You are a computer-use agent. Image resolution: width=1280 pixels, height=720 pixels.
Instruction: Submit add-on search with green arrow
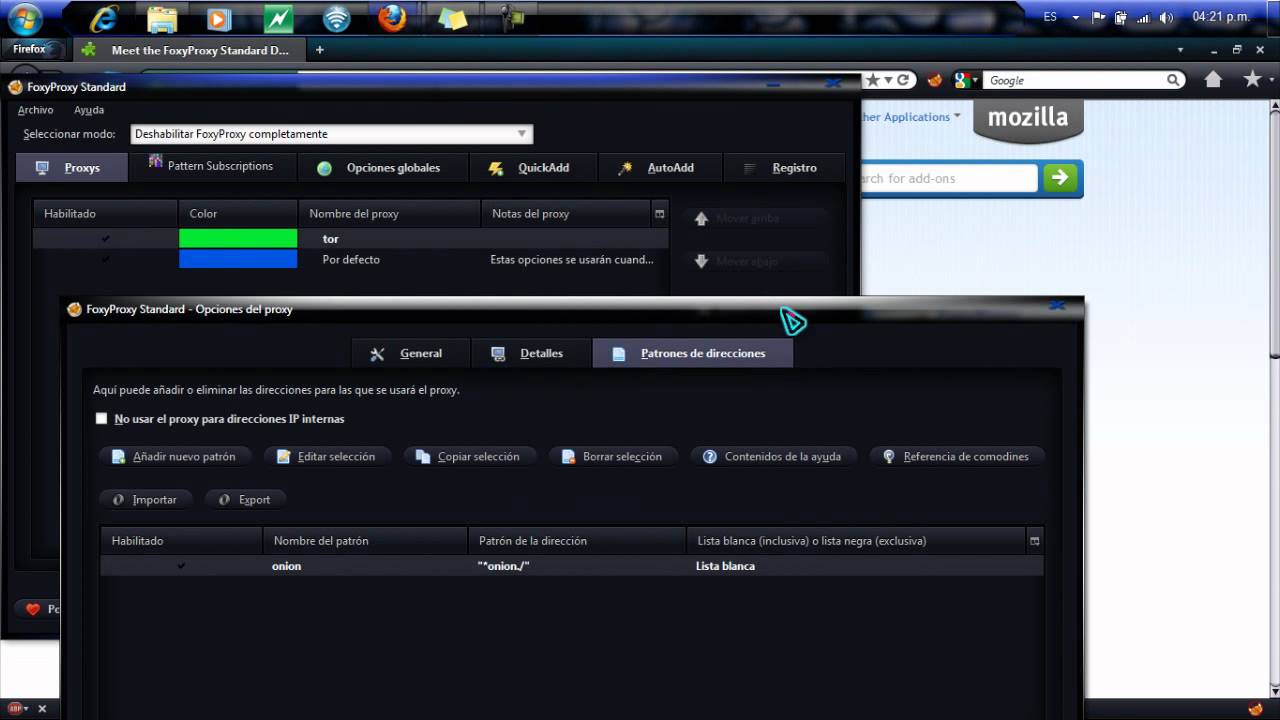(x=1060, y=178)
